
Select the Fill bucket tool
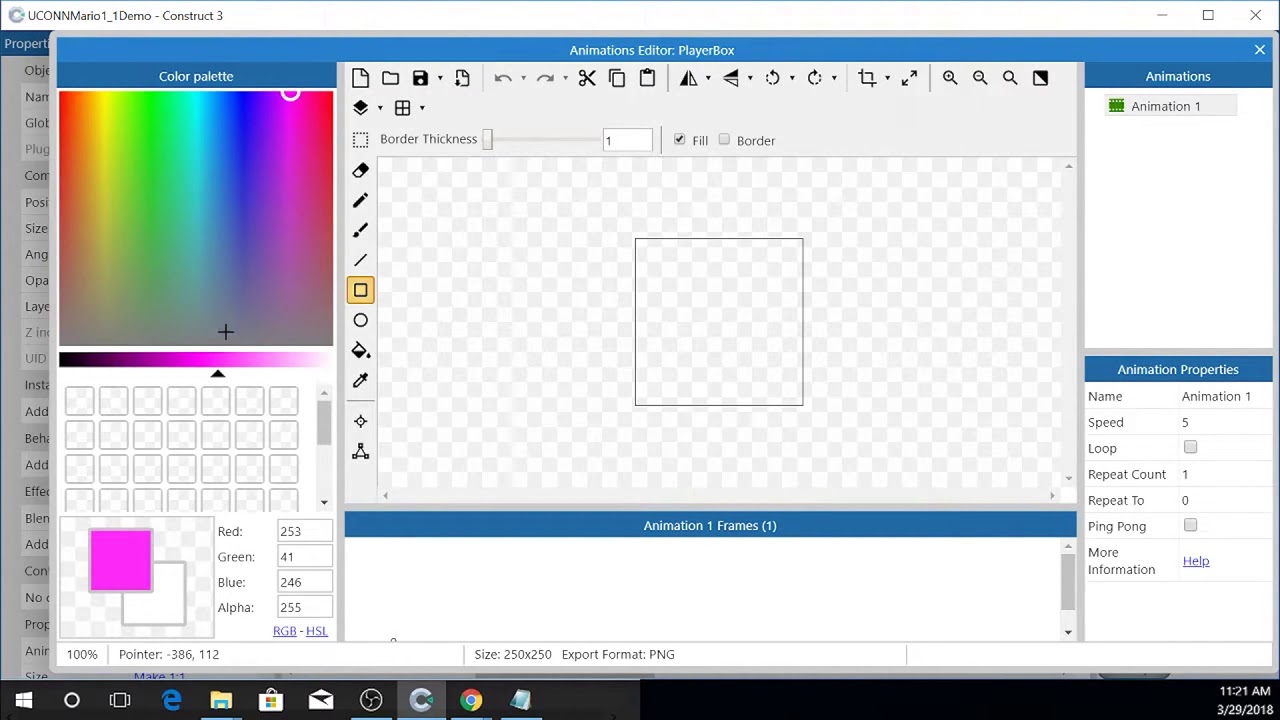[x=361, y=350]
